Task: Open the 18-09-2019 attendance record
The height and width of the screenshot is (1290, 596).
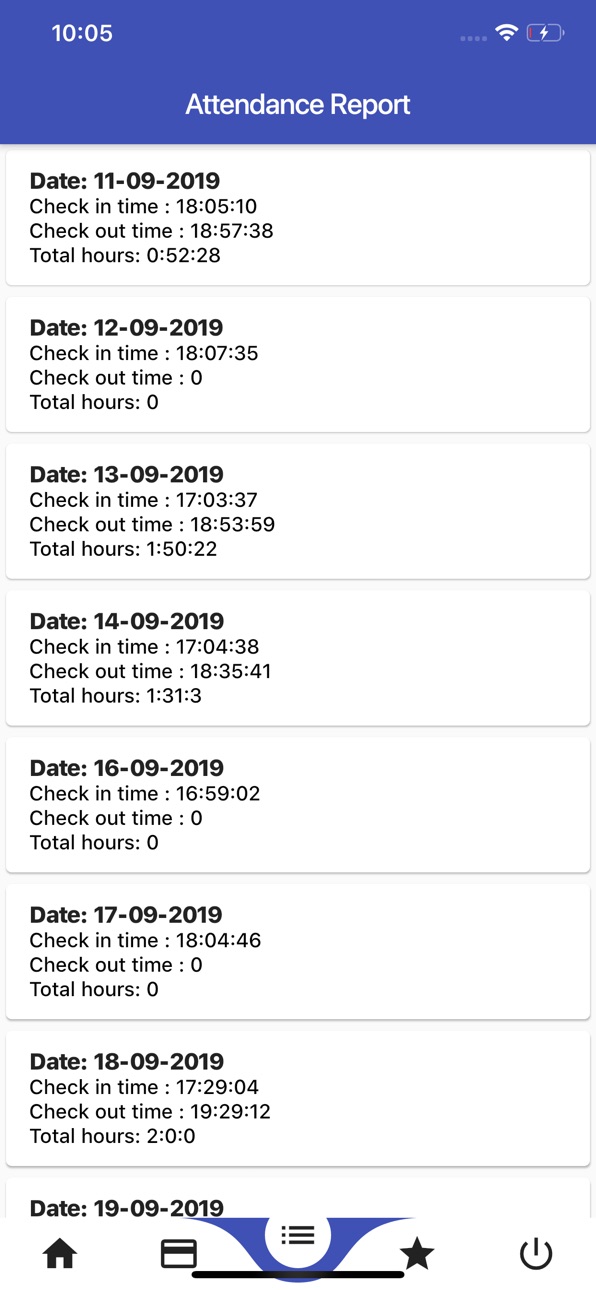Action: [298, 1099]
